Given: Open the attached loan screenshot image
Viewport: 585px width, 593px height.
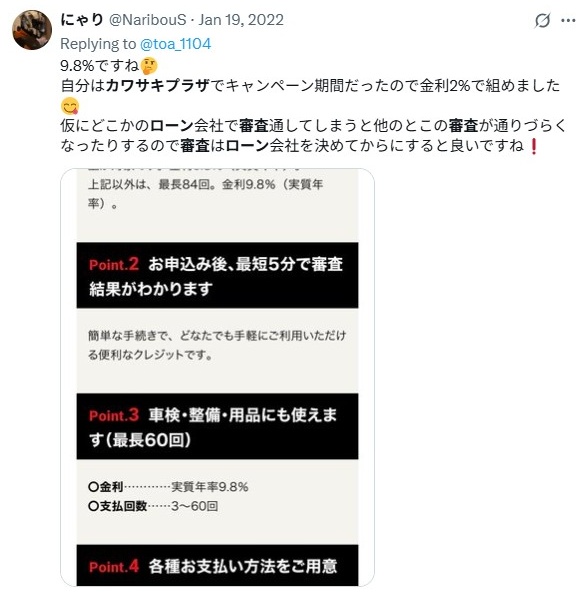Looking at the screenshot, I should pos(217,377).
